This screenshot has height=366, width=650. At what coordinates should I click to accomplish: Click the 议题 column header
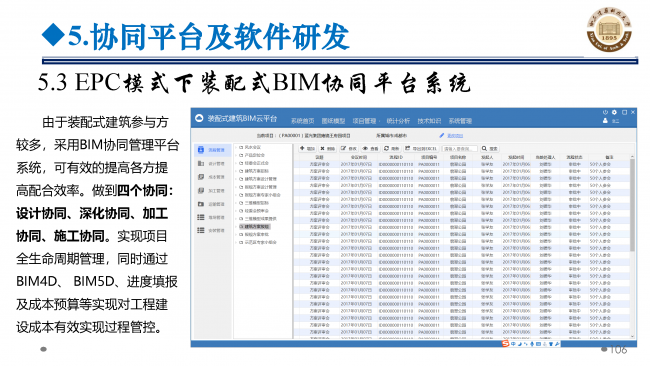(x=319, y=158)
